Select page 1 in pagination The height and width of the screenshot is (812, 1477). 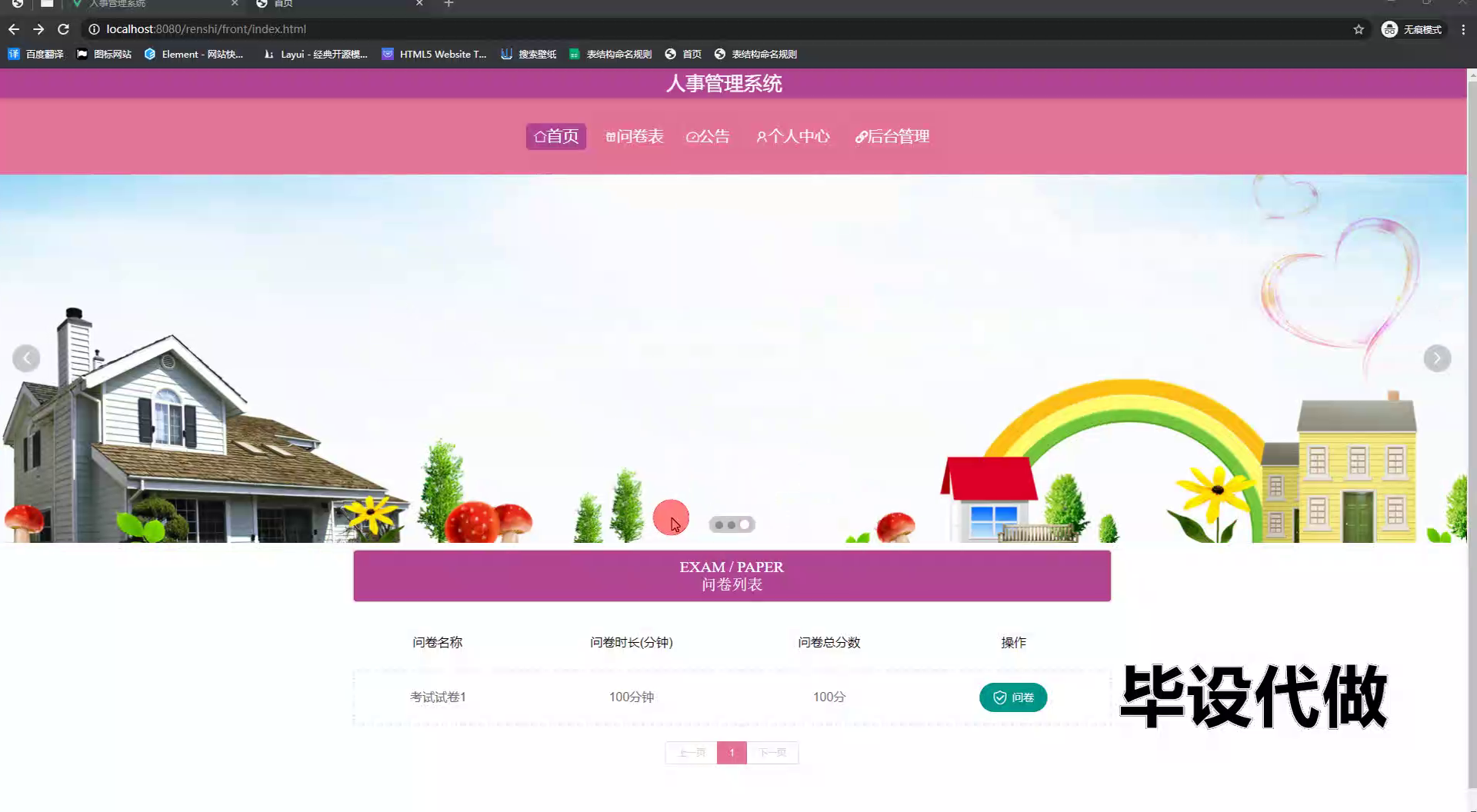click(732, 753)
